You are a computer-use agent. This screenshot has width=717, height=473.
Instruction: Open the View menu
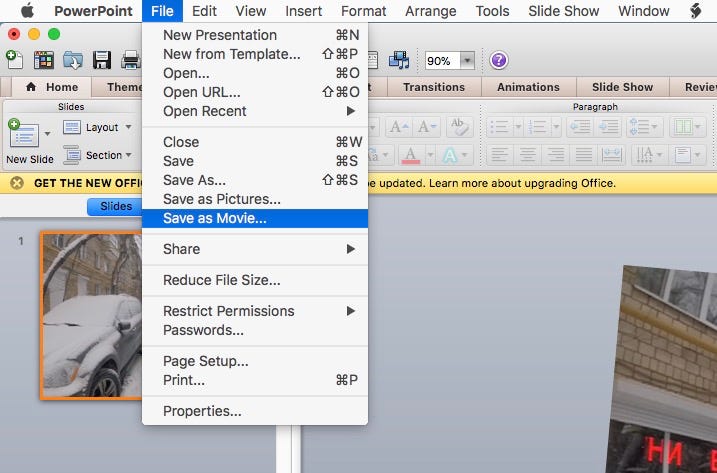click(251, 11)
